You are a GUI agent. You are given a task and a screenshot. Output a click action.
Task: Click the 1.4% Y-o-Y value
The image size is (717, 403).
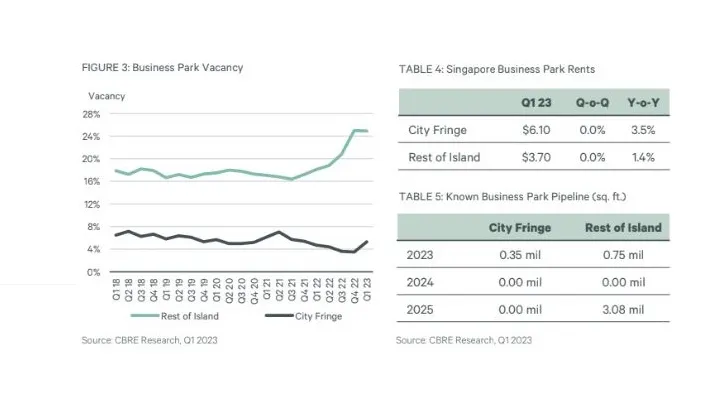coord(643,157)
